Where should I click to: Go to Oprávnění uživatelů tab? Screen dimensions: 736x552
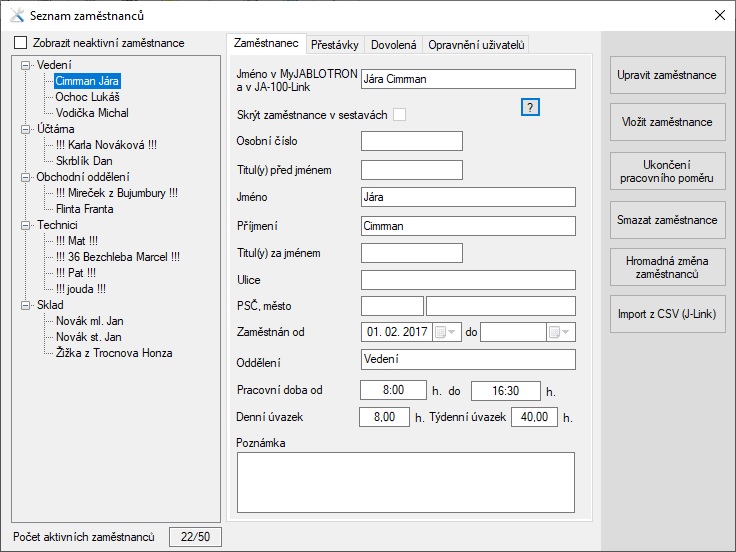(476, 44)
